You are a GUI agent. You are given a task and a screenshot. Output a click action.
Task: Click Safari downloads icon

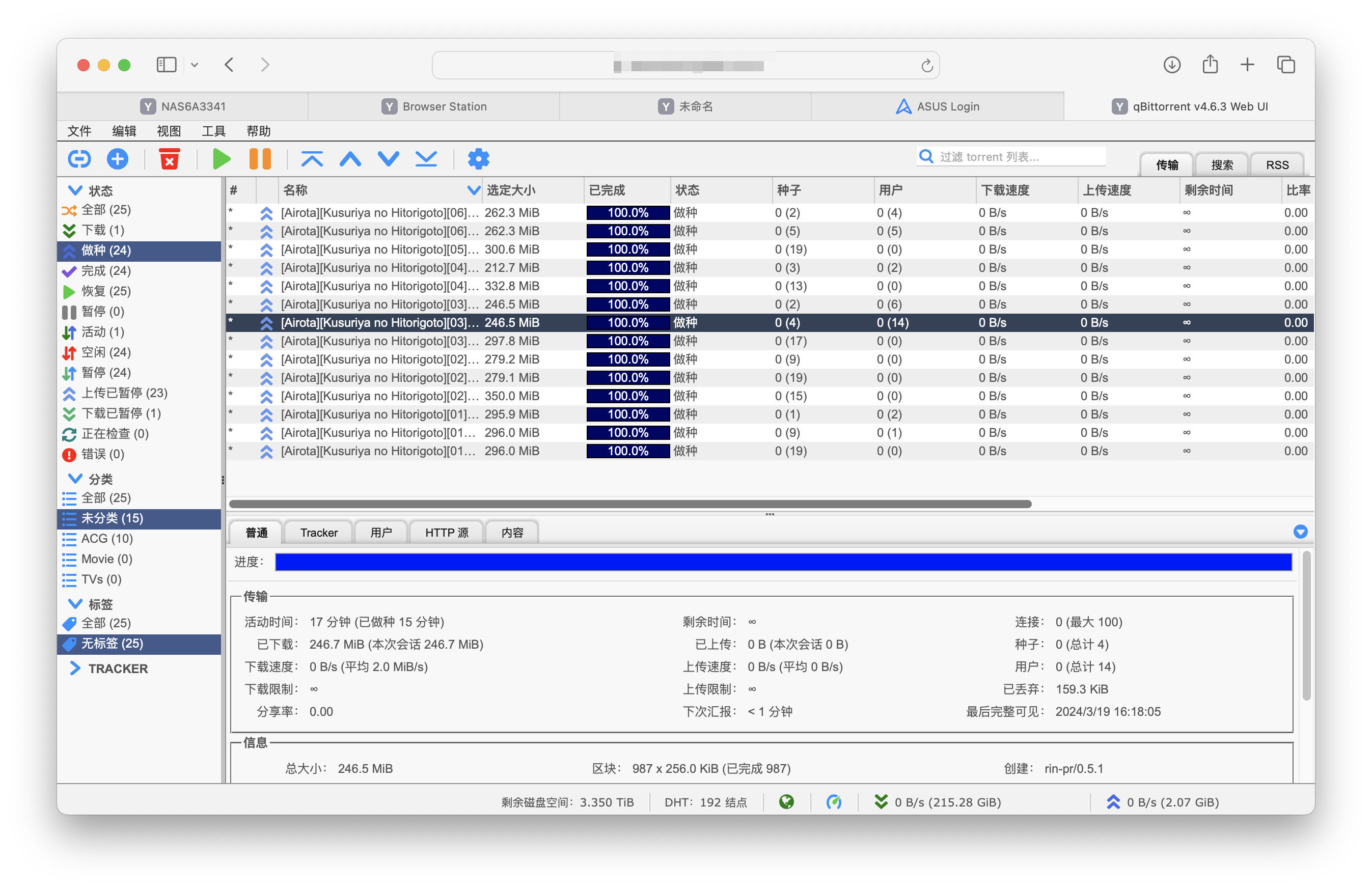1172,65
